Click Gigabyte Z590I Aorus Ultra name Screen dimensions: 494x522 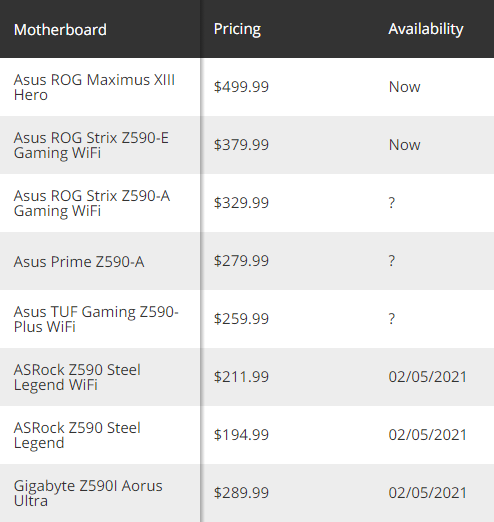(x=88, y=493)
